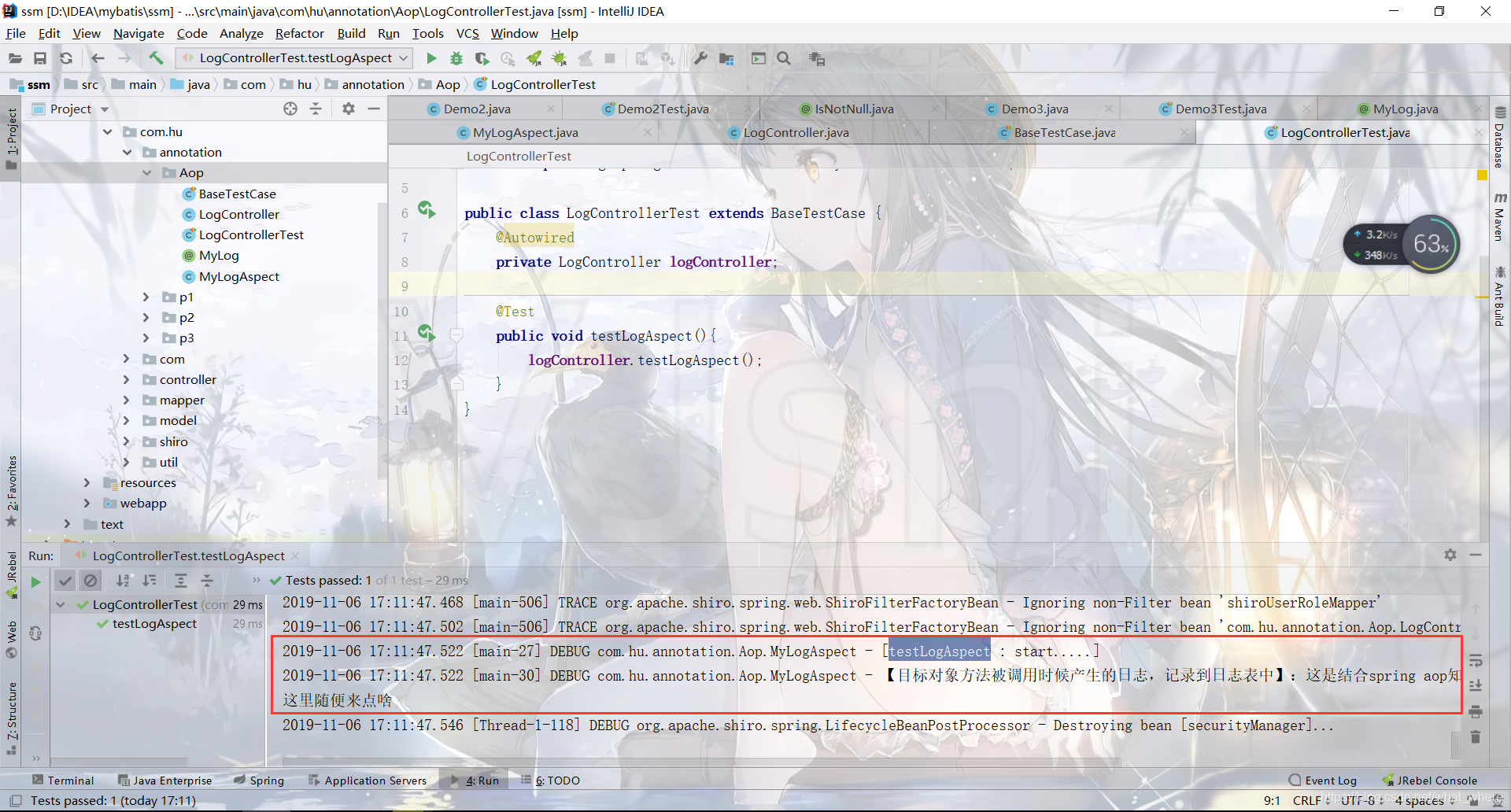This screenshot has height=812, width=1511.
Task: Open Project view type dropdown arrow
Action: [105, 109]
